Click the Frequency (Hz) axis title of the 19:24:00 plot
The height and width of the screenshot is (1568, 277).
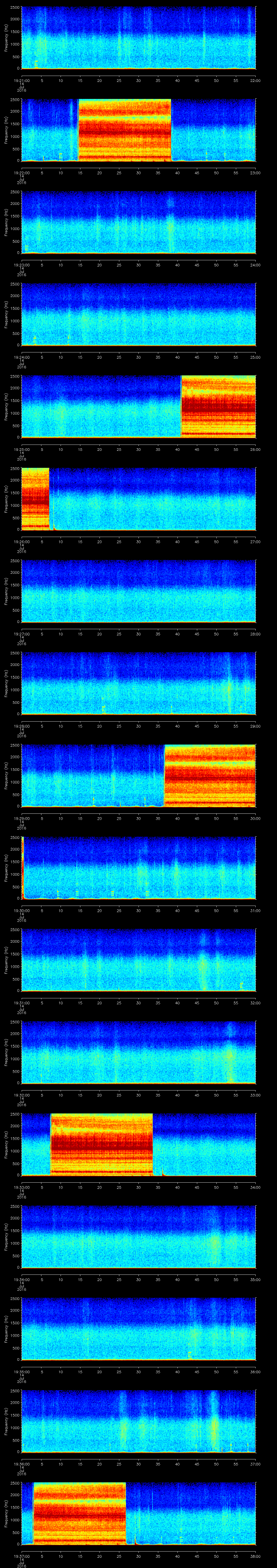click(6, 314)
